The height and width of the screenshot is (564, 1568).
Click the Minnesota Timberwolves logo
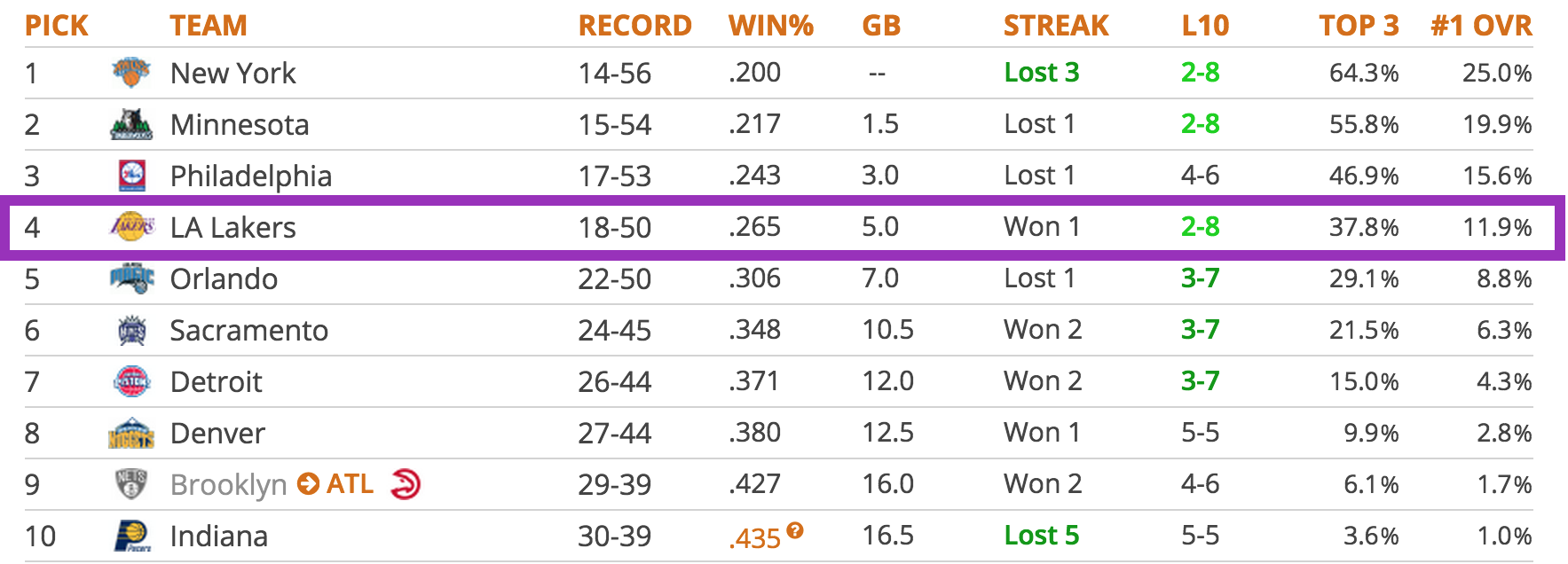pos(131,124)
